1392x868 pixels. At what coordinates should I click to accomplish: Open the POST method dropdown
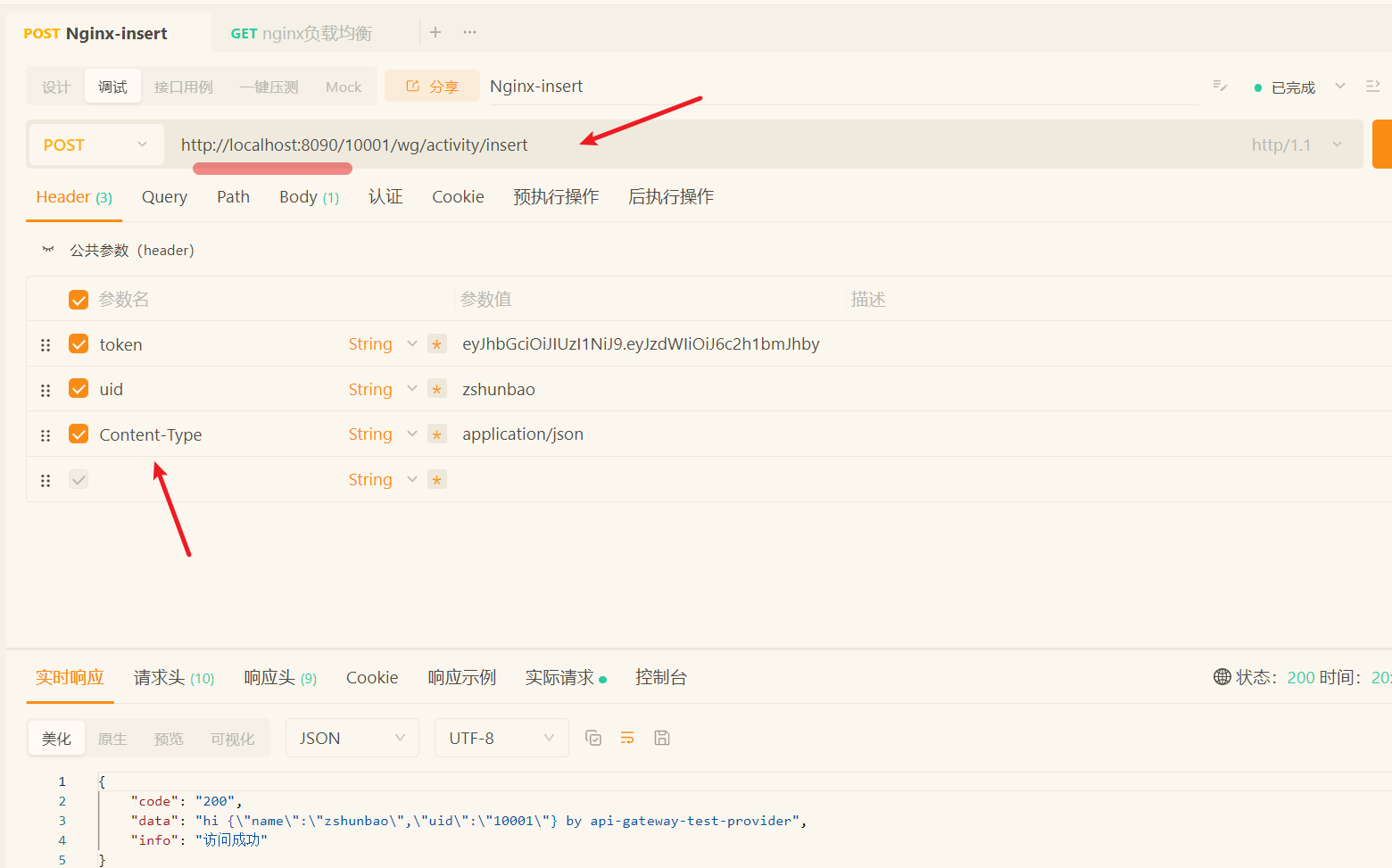click(x=95, y=145)
